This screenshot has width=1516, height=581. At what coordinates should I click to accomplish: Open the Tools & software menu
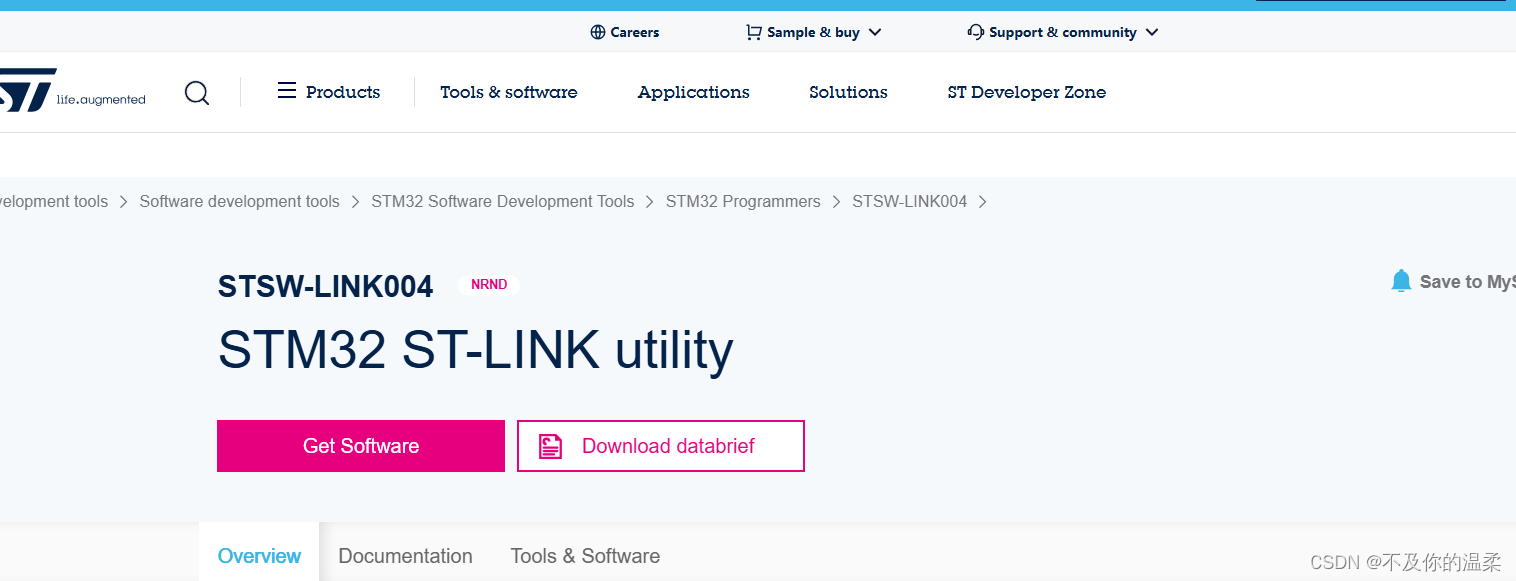point(509,92)
